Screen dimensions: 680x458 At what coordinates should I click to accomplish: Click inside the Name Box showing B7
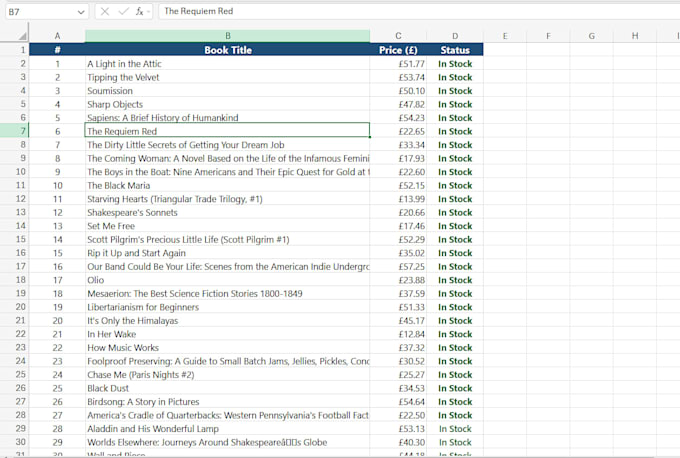[40, 12]
